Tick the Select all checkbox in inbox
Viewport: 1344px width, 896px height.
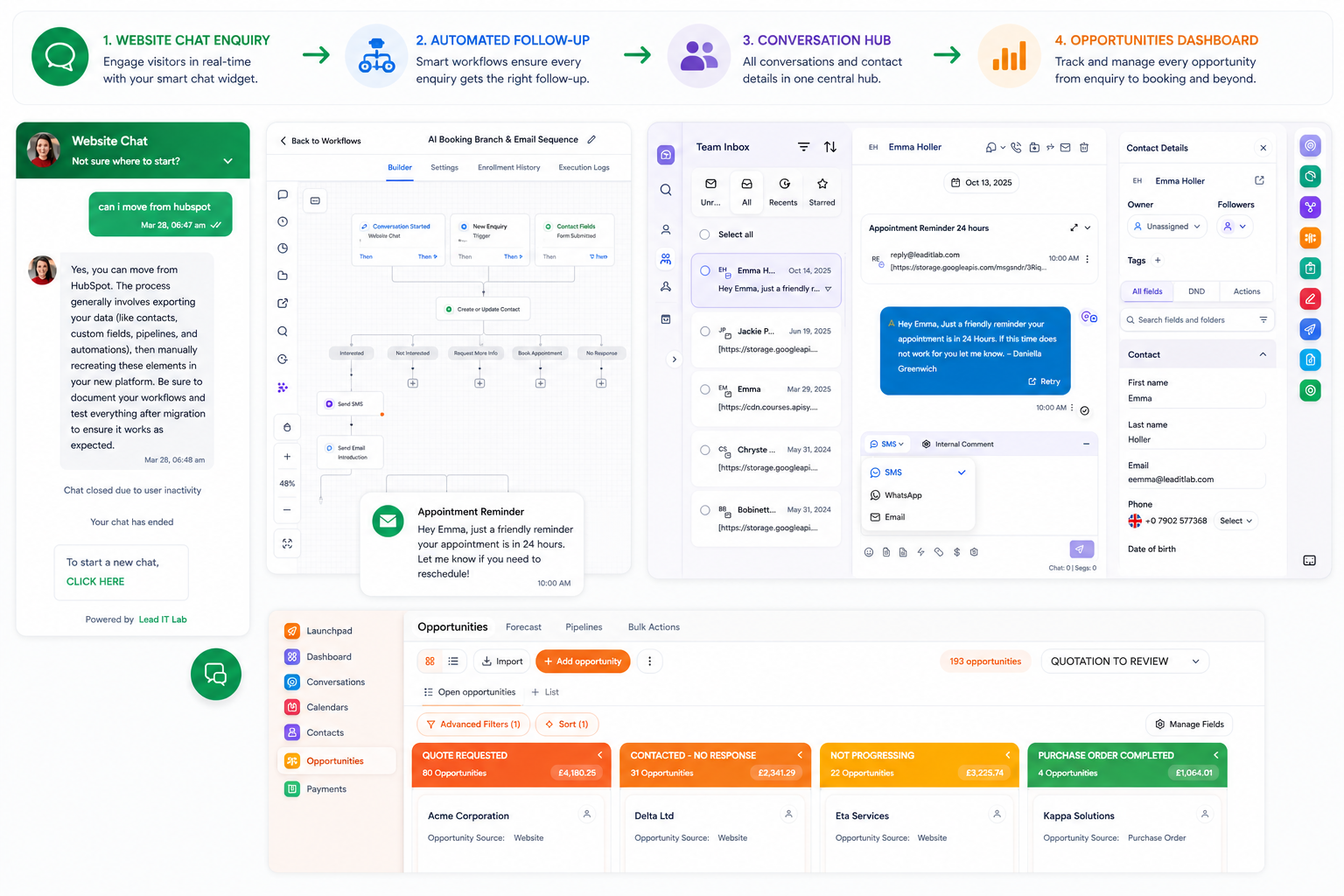[704, 234]
